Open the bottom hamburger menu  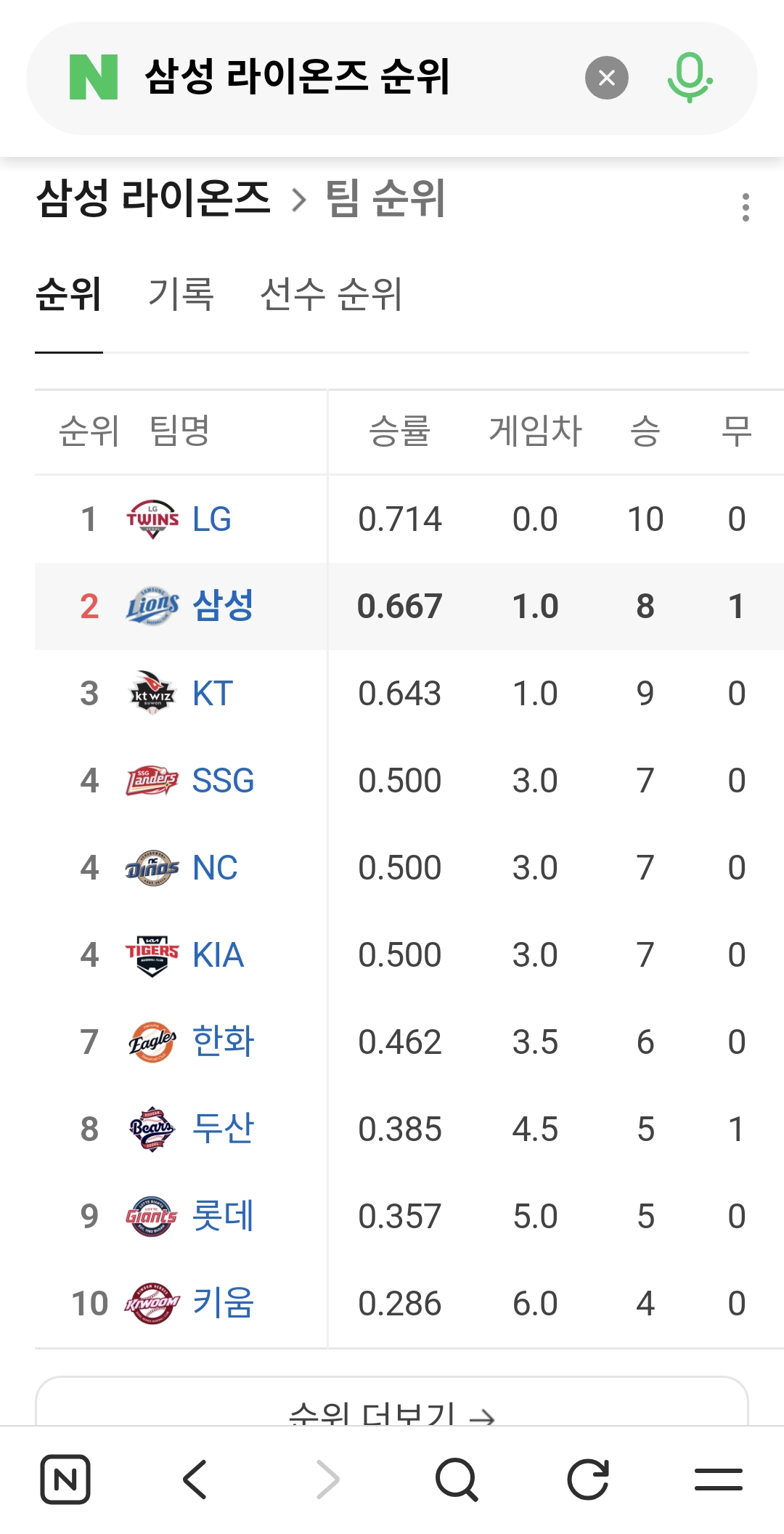click(718, 1479)
